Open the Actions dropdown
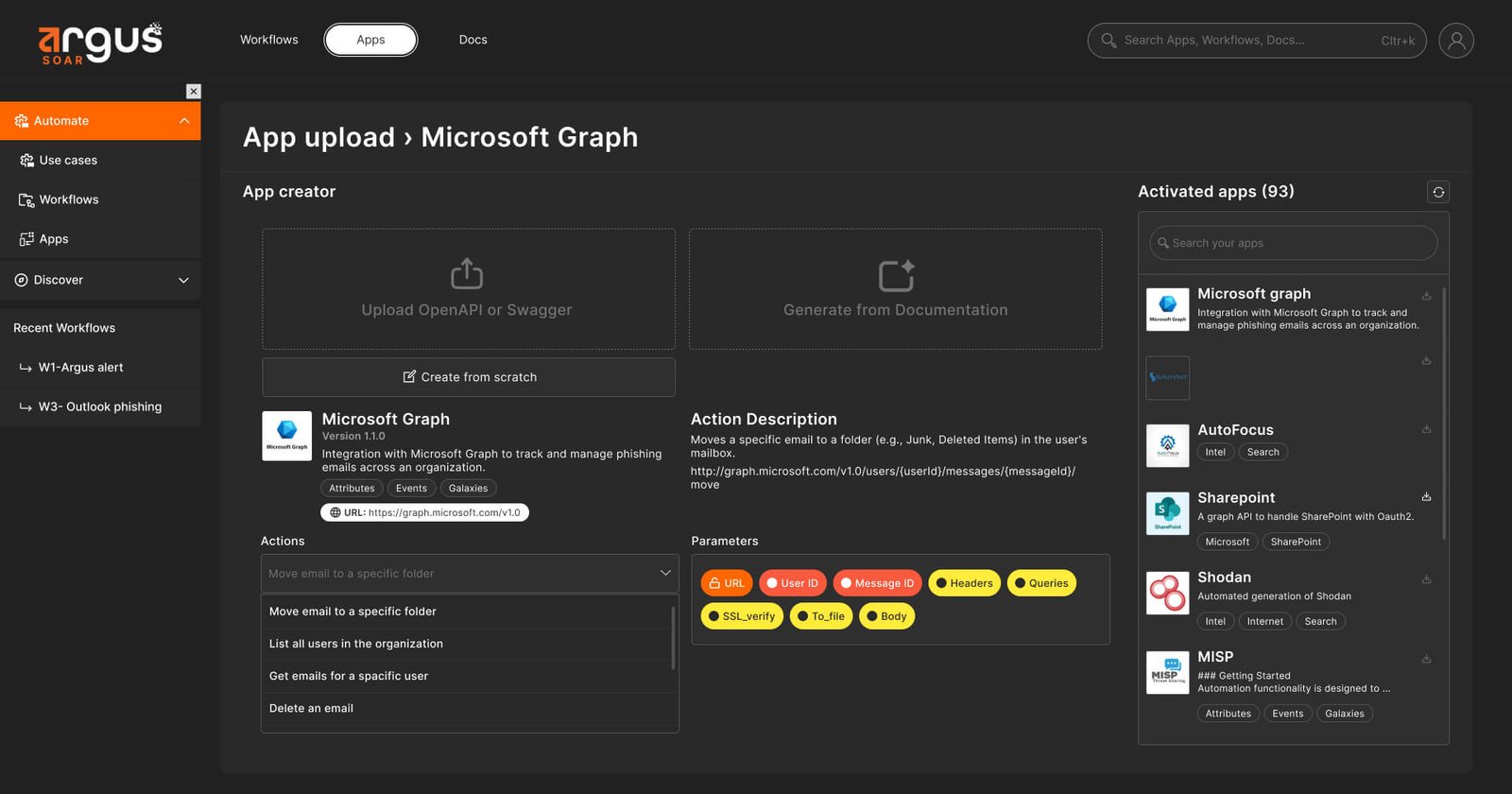 tap(470, 574)
